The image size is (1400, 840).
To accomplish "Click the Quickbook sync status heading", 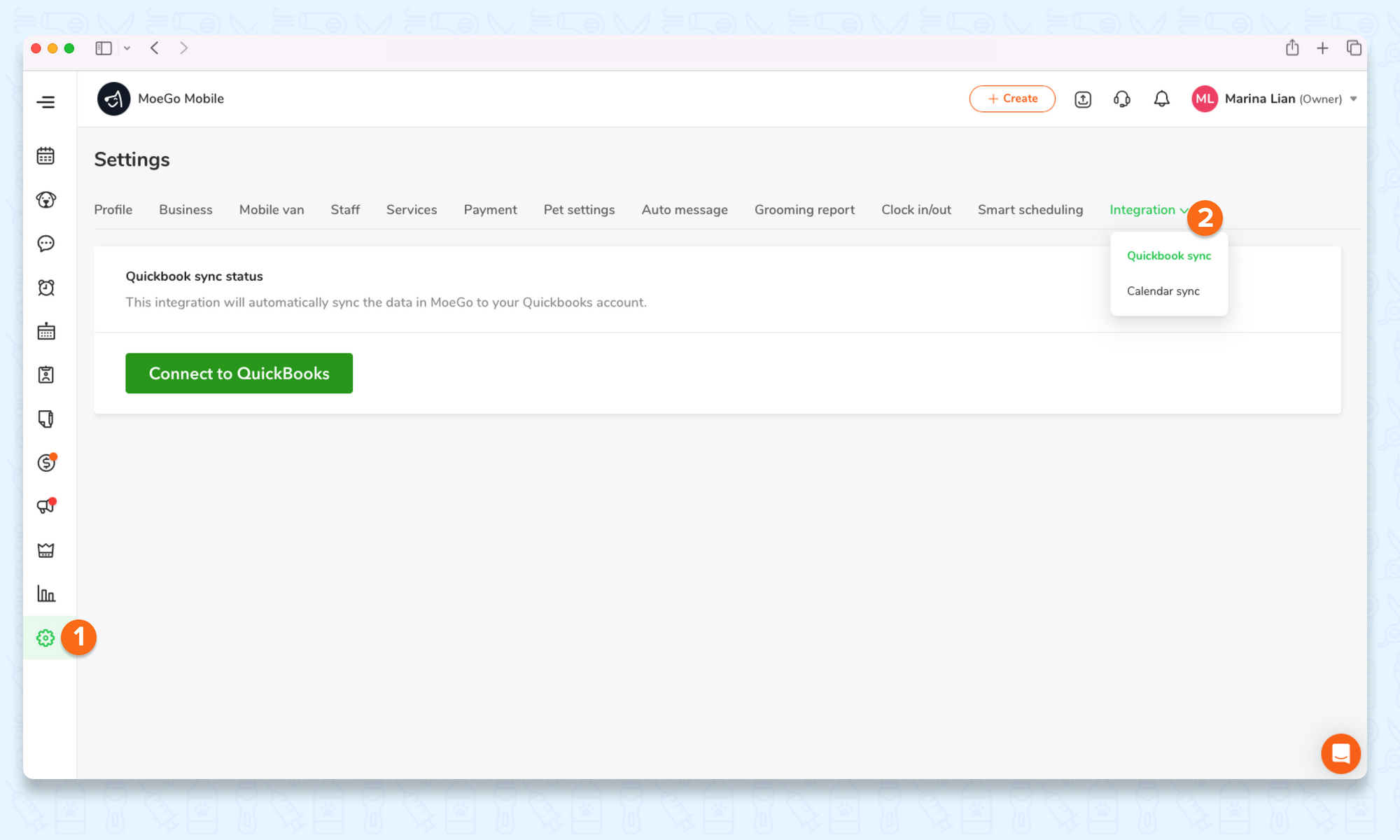I will [194, 276].
